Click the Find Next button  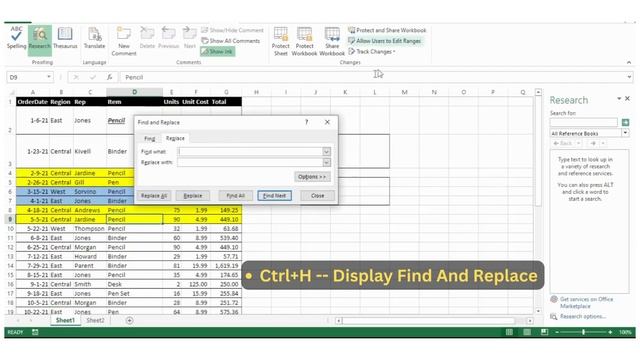pos(274,196)
